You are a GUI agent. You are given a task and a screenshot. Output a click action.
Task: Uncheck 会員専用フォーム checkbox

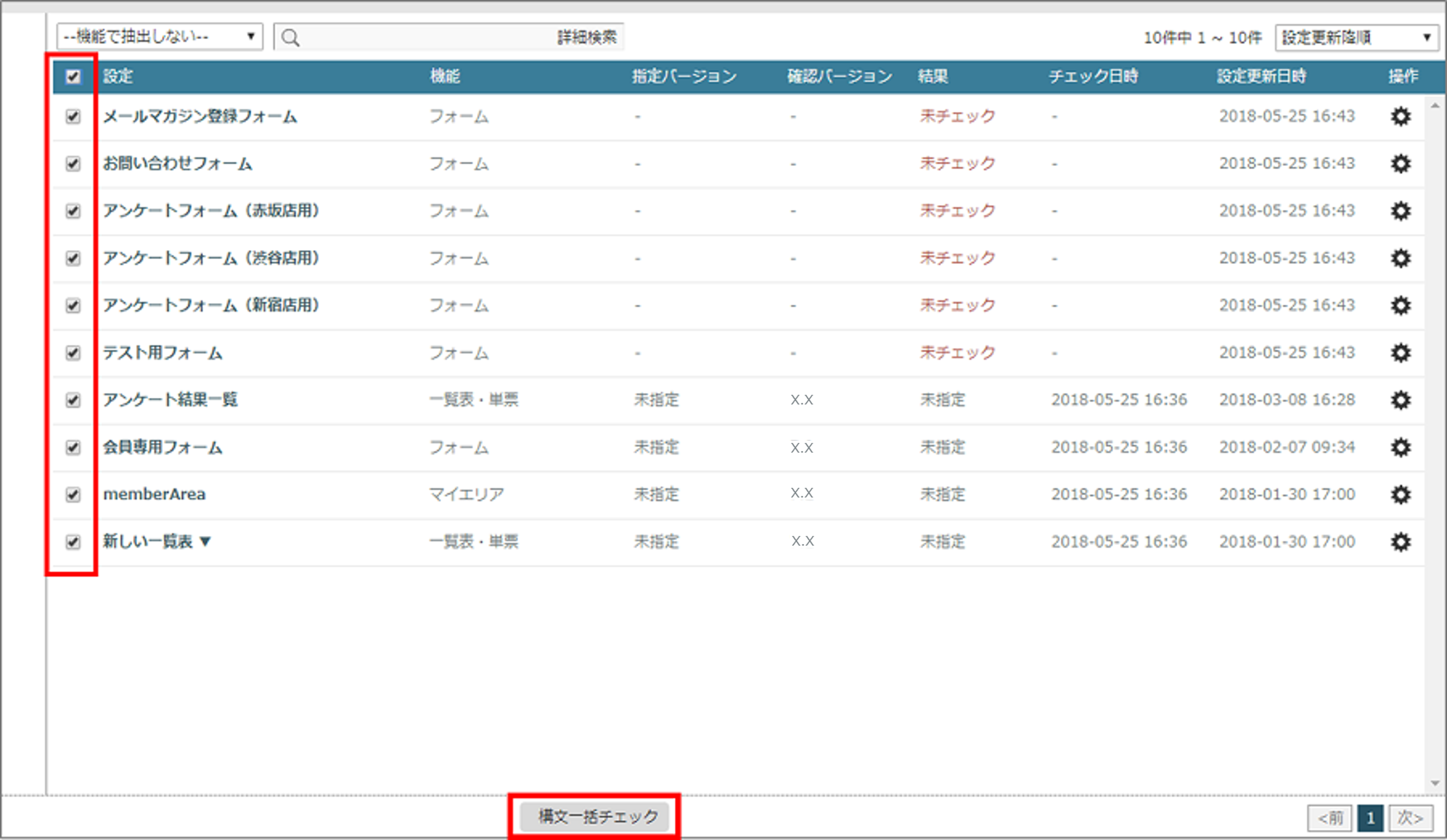click(73, 447)
